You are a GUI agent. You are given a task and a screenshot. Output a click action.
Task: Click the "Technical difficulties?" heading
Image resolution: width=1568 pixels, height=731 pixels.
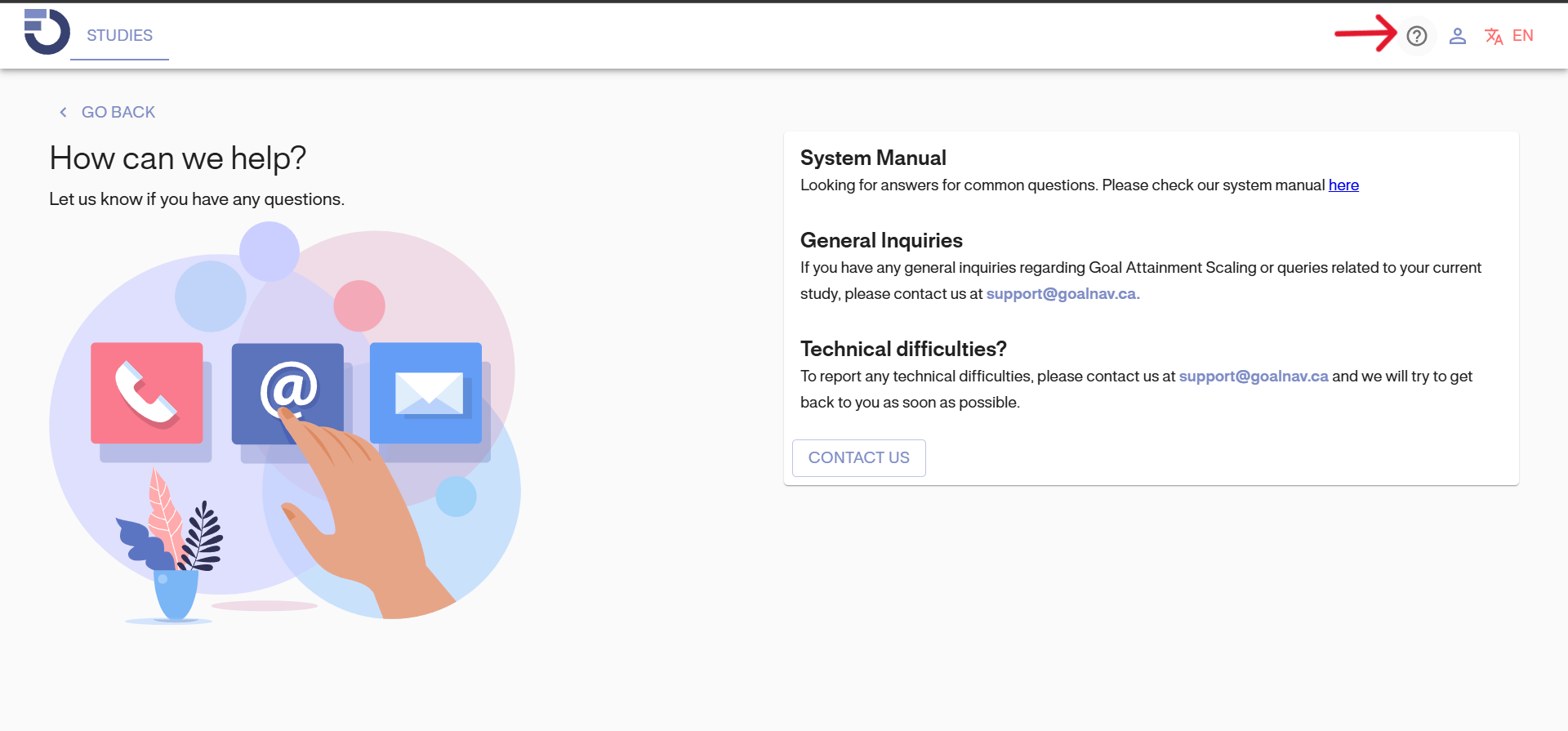(903, 349)
